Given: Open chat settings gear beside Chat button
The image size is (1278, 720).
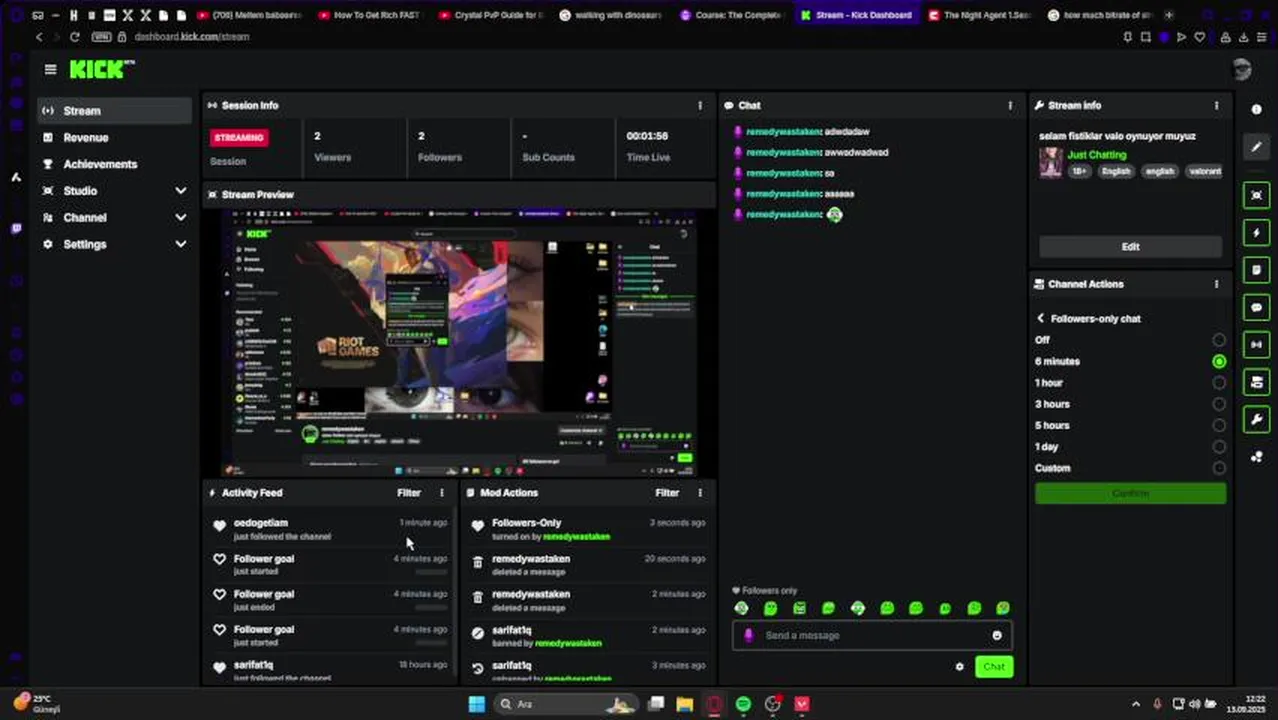Looking at the screenshot, I should tap(959, 666).
